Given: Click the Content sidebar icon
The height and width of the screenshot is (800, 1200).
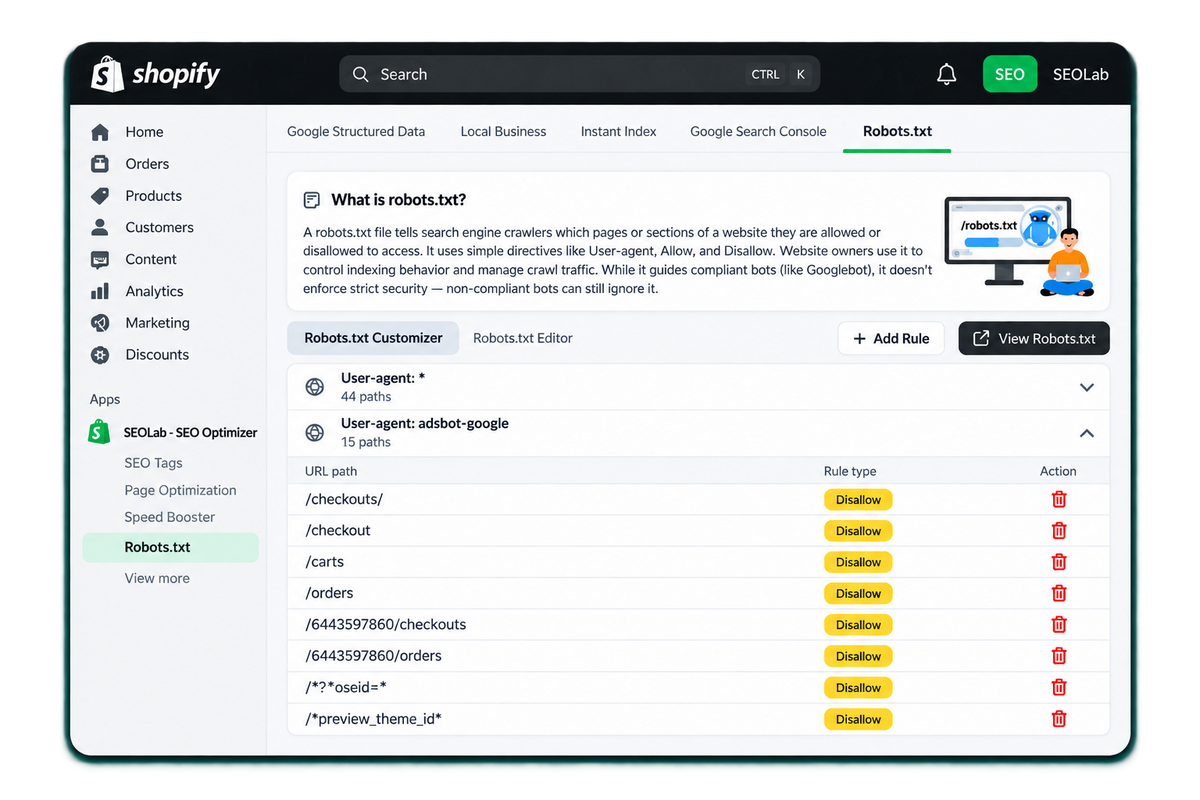Looking at the screenshot, I should [100, 259].
